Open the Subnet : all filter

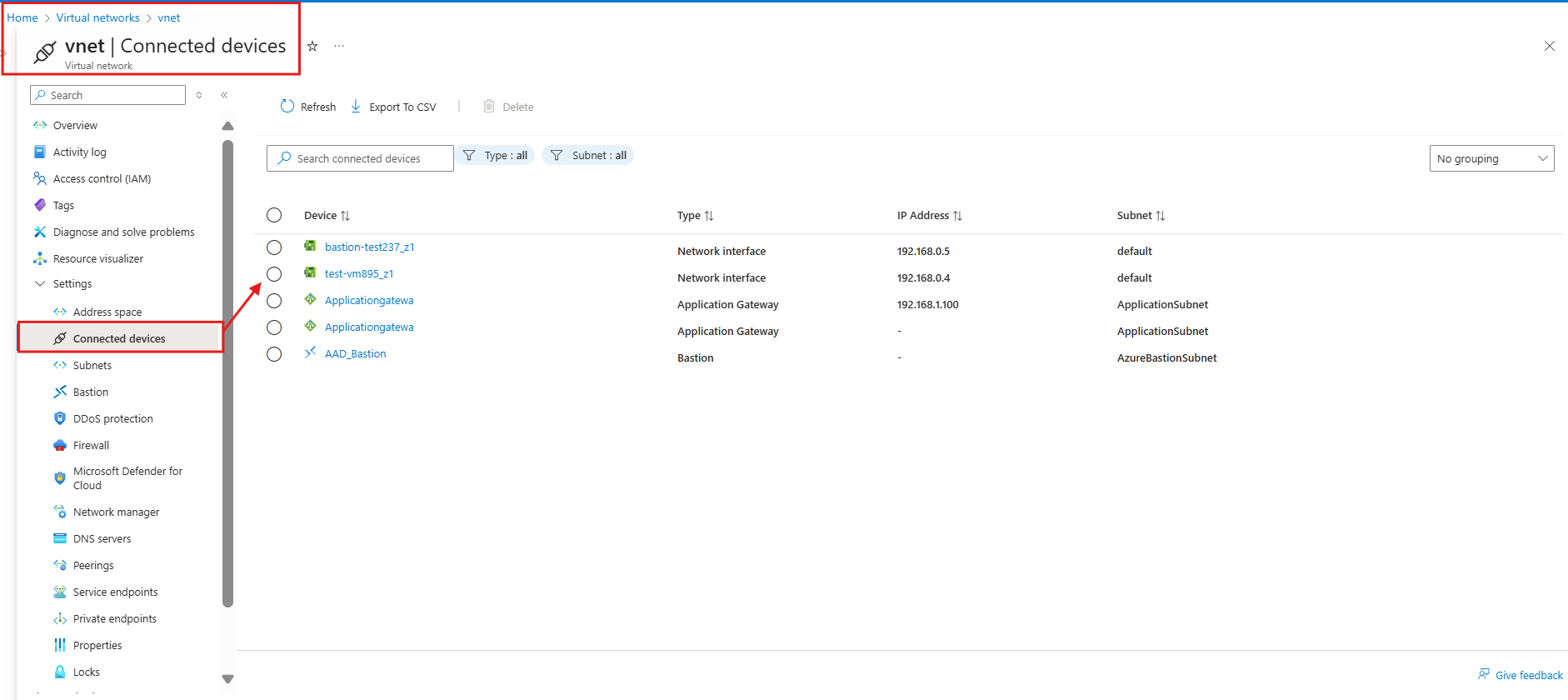[588, 155]
